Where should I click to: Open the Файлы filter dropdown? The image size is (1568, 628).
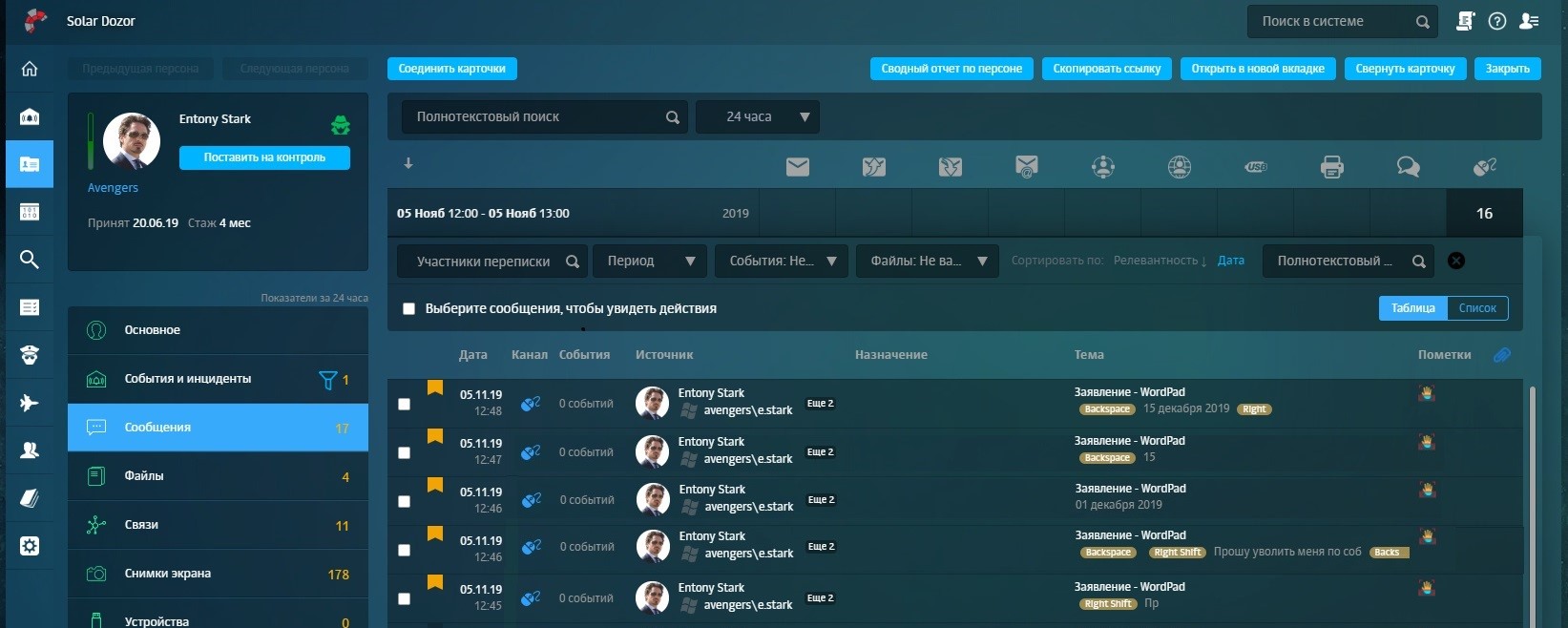click(x=927, y=261)
